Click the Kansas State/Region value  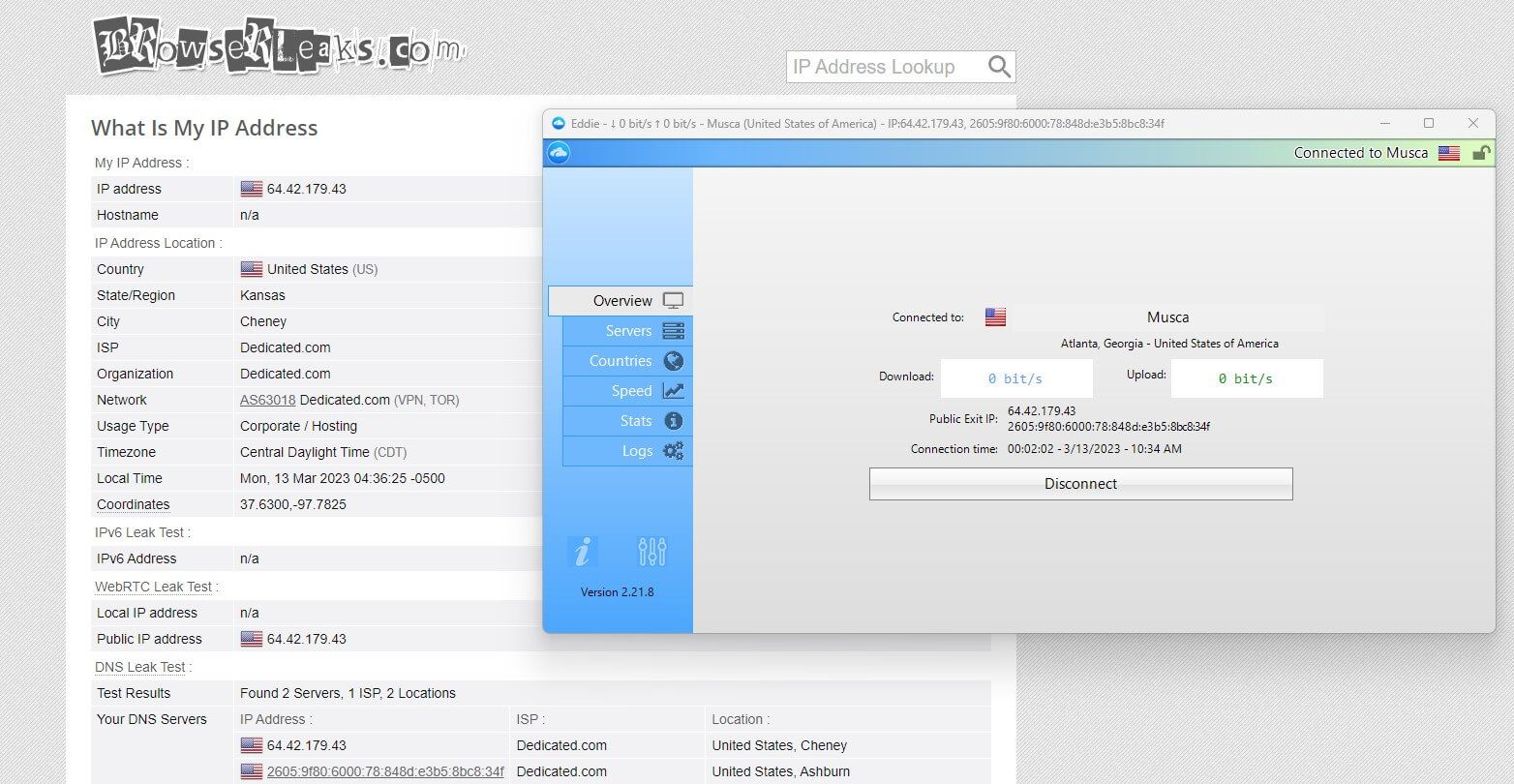262,295
